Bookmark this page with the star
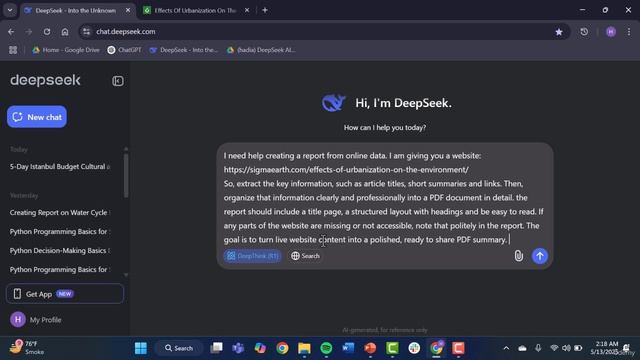The image size is (640, 360). pos(559,31)
